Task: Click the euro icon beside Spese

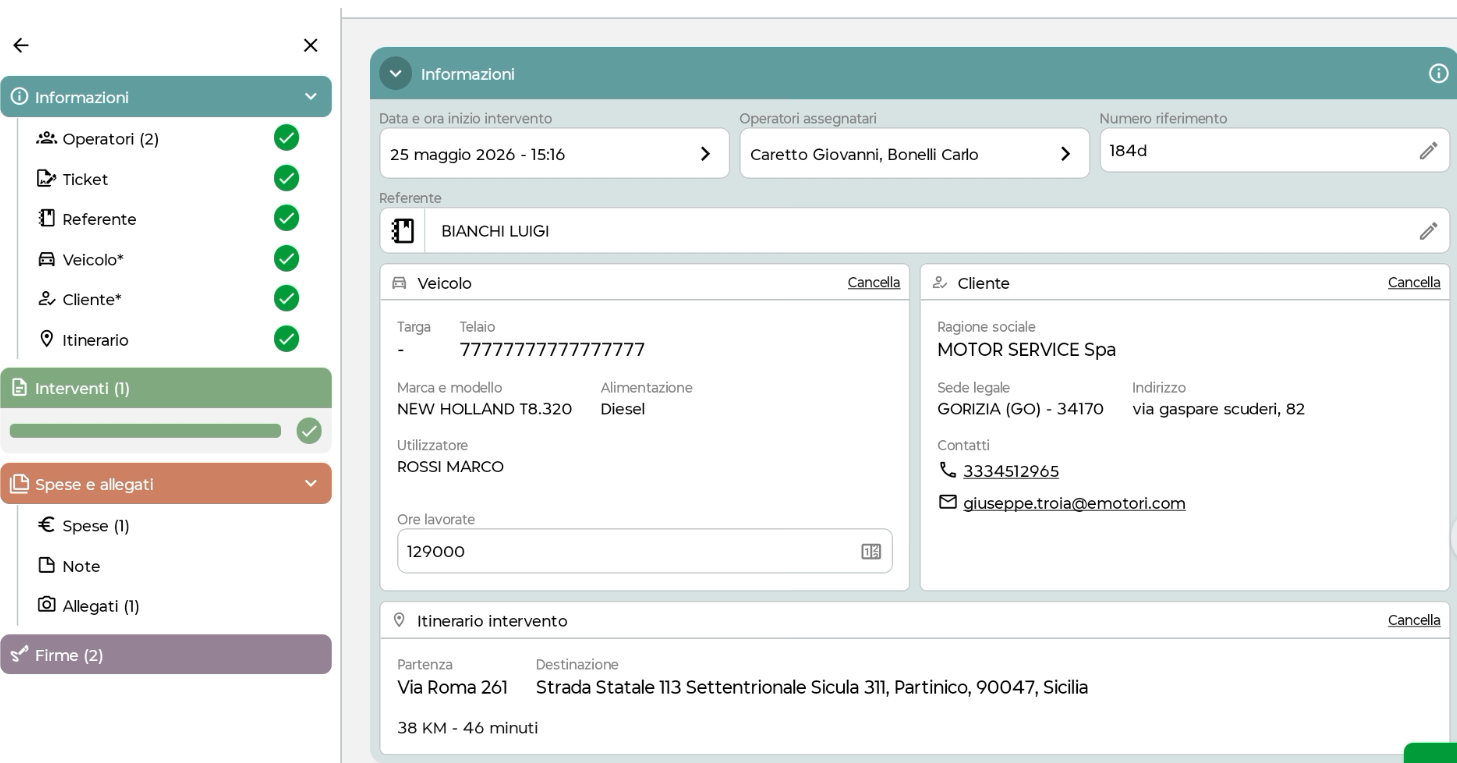Action: coord(46,524)
